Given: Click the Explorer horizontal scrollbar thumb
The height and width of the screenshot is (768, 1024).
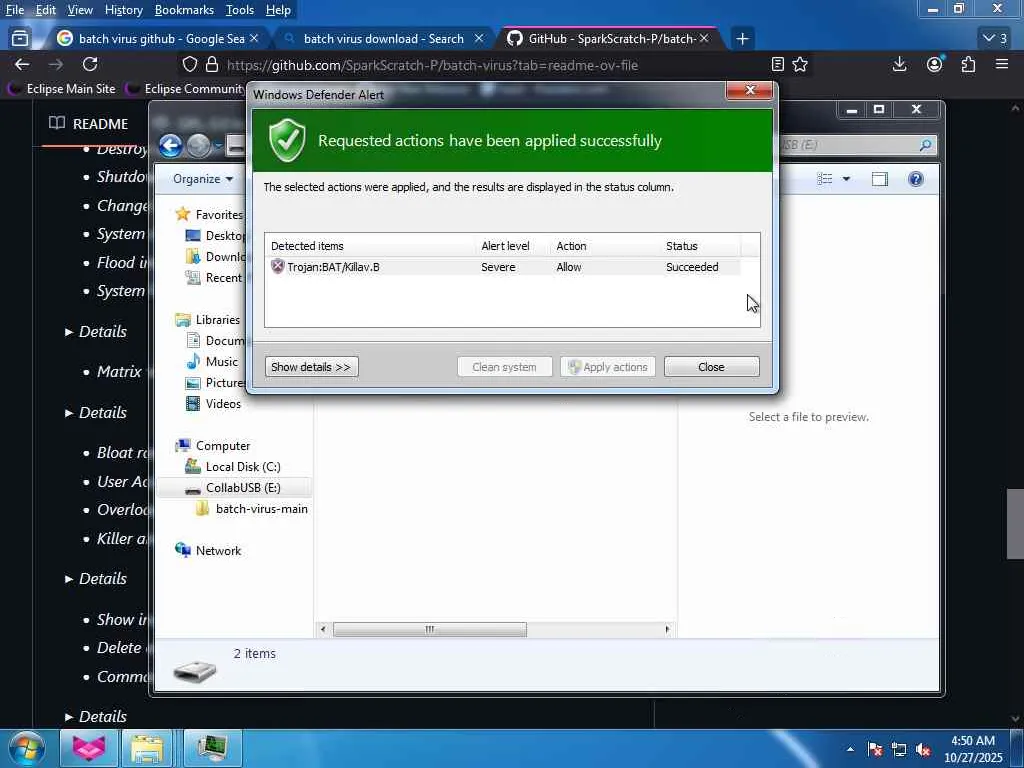Looking at the screenshot, I should [x=430, y=629].
